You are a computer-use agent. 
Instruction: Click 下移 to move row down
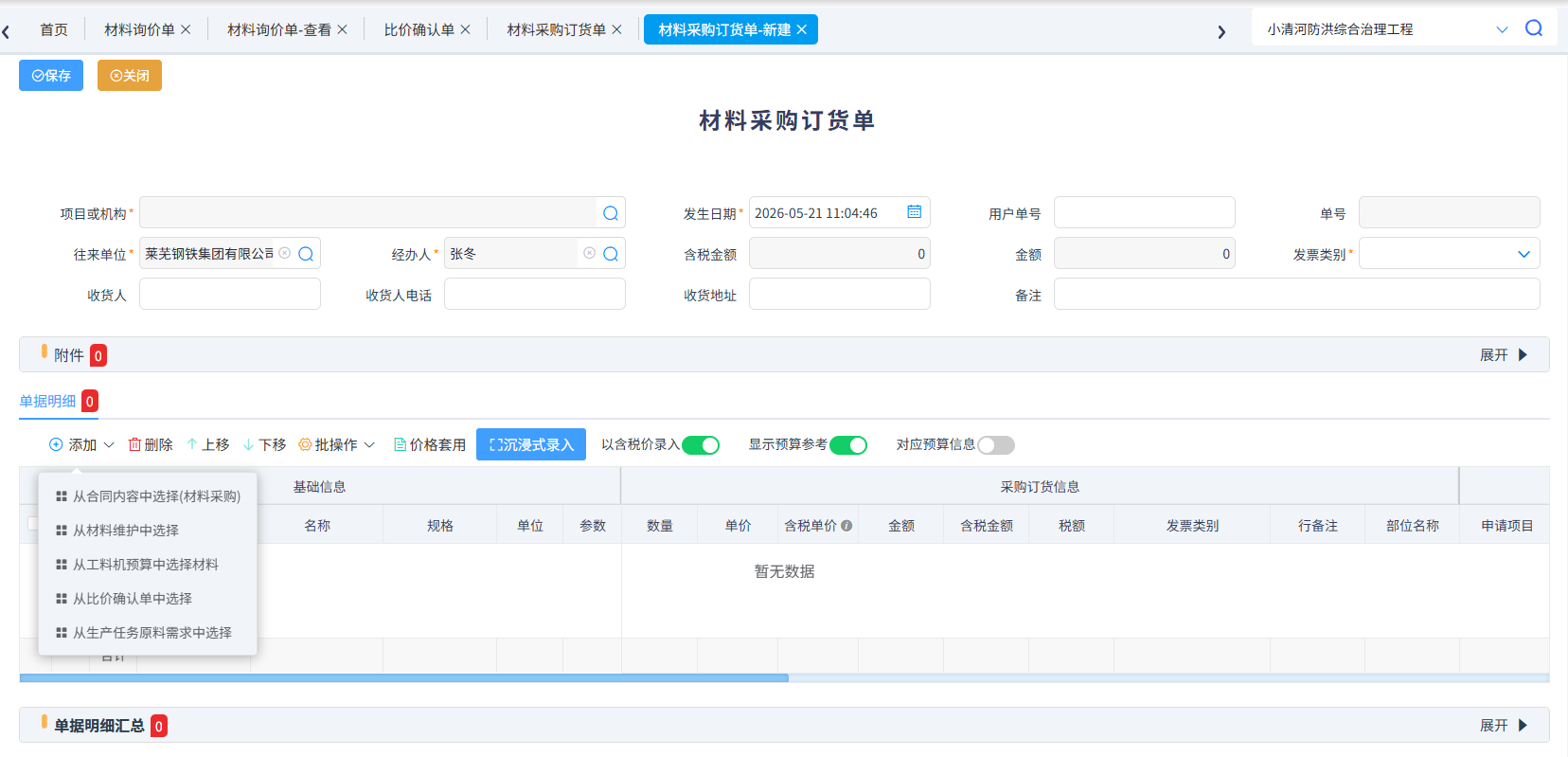point(265,444)
